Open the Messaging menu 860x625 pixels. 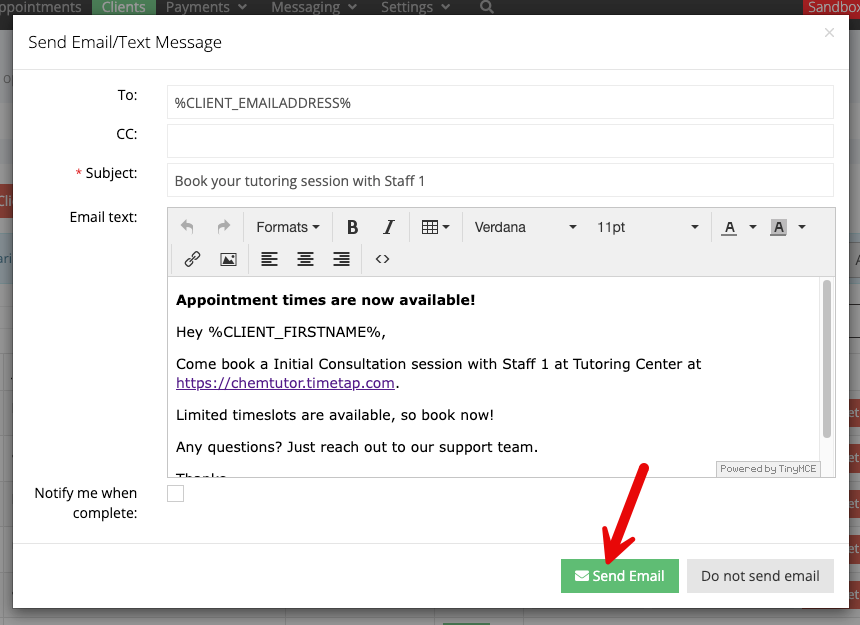pyautogui.click(x=314, y=7)
